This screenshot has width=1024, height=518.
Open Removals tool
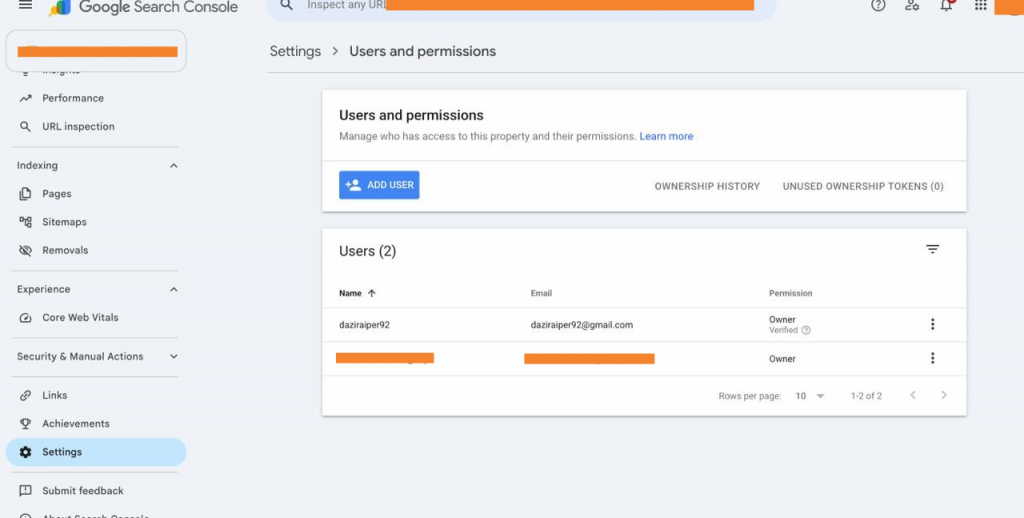[x=65, y=250]
